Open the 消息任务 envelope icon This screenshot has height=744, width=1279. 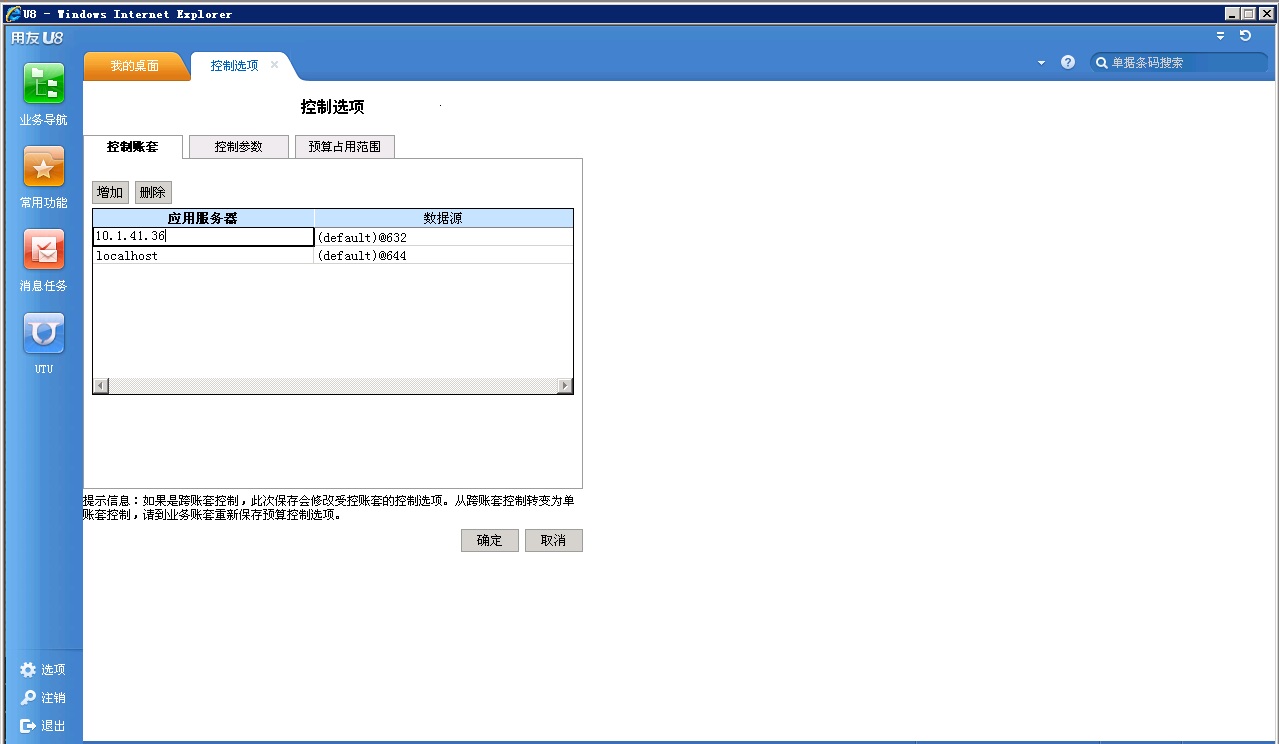(x=44, y=250)
